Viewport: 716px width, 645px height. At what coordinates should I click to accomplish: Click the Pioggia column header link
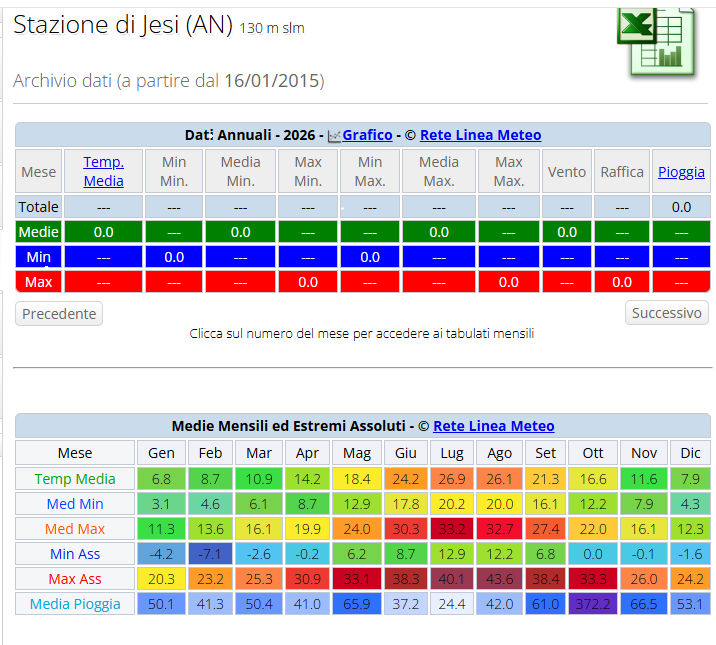681,172
